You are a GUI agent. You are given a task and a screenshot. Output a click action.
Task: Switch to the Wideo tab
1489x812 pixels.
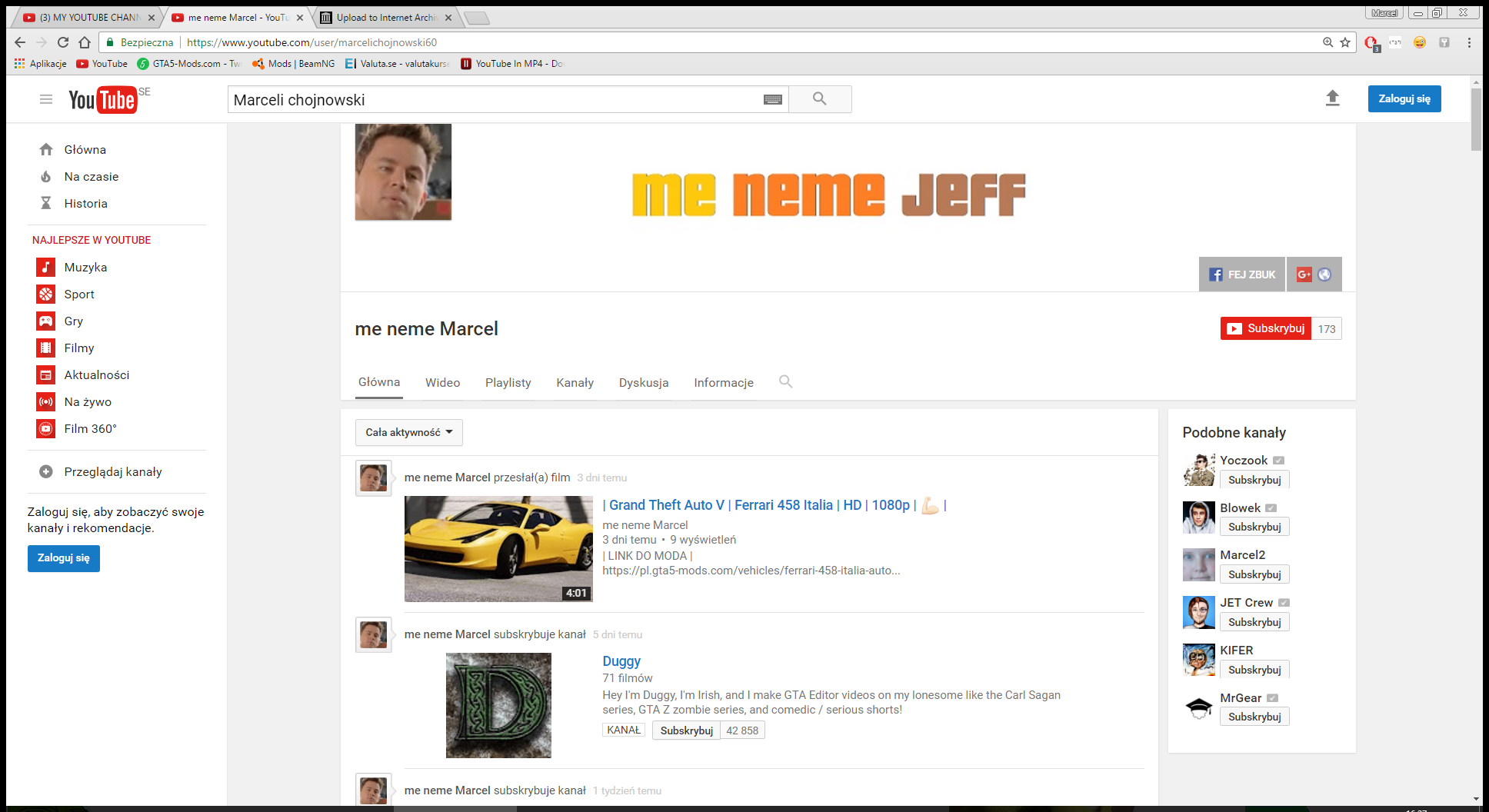[443, 383]
